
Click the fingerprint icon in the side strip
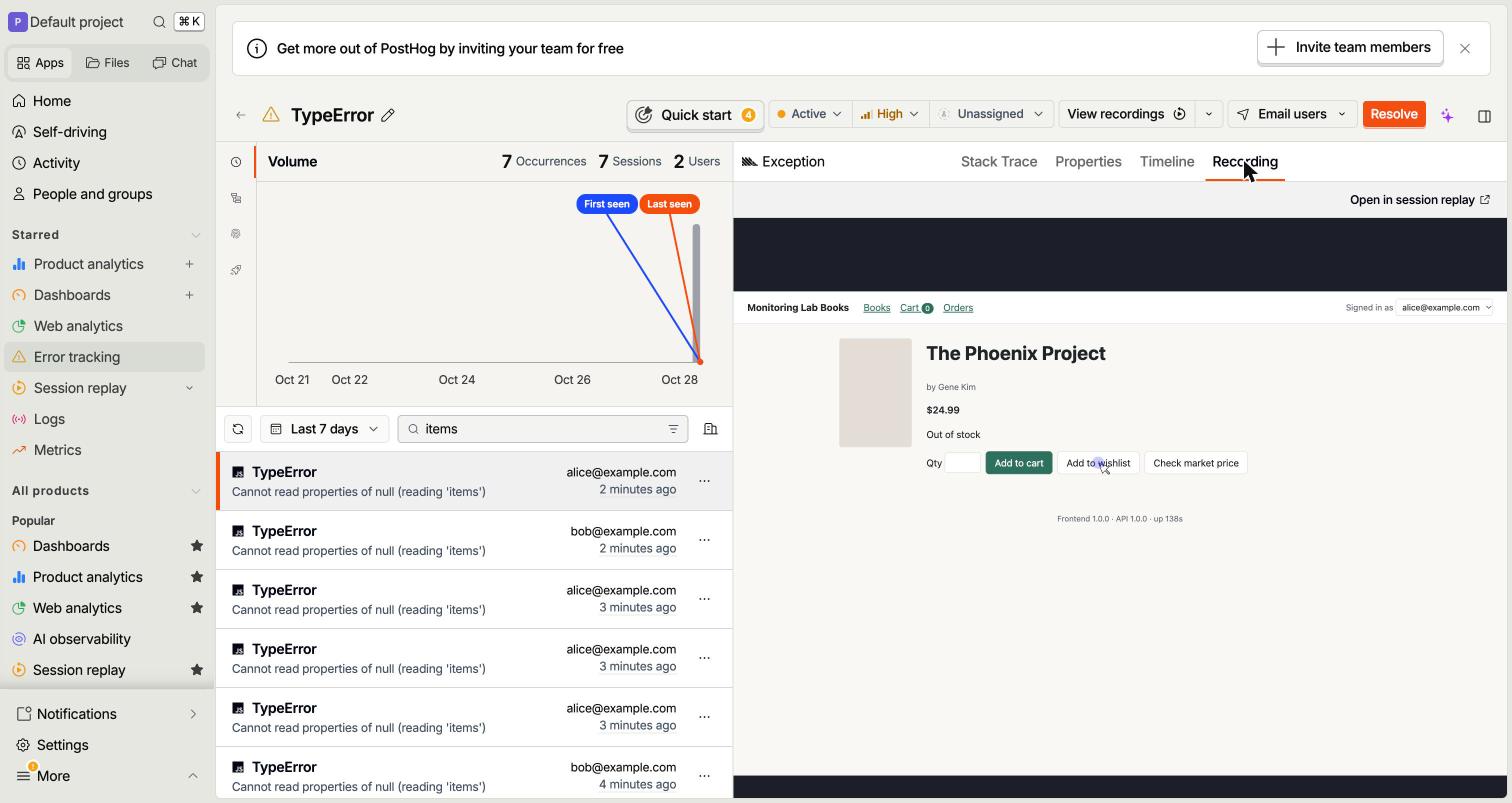[x=236, y=234]
